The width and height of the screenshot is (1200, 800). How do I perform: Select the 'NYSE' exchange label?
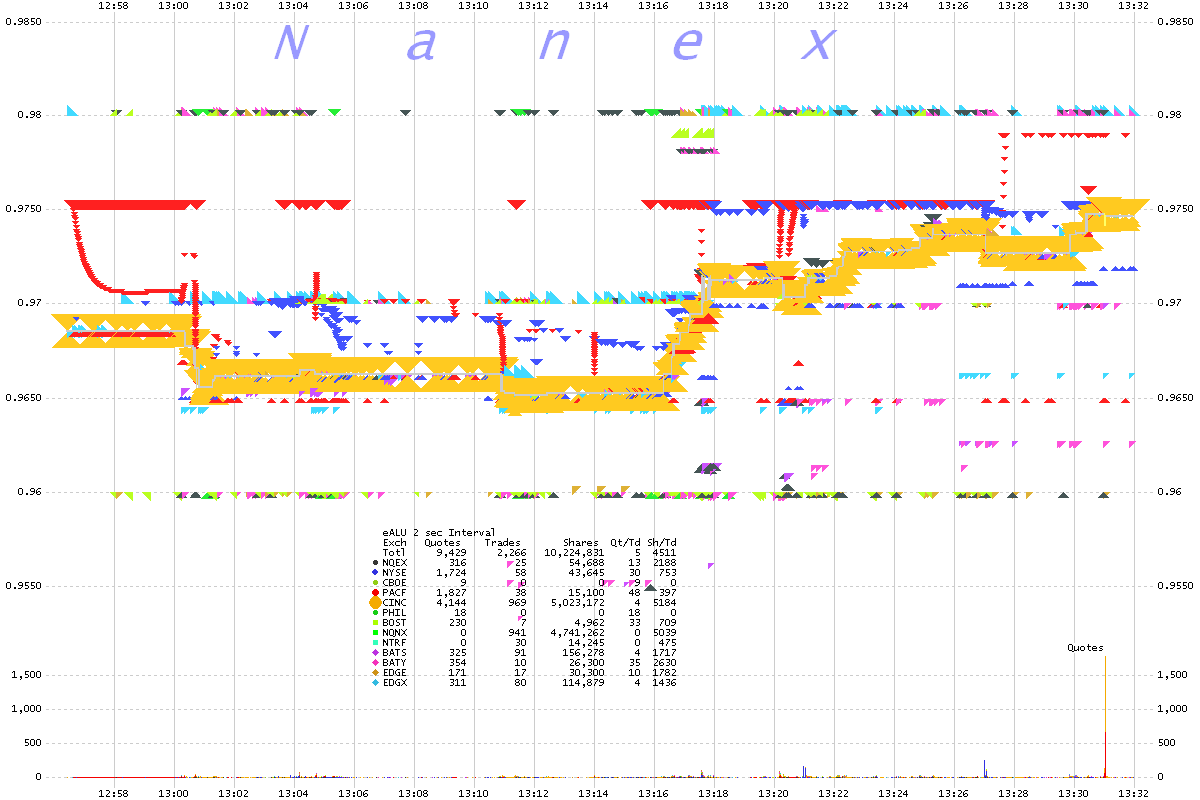pos(395,573)
